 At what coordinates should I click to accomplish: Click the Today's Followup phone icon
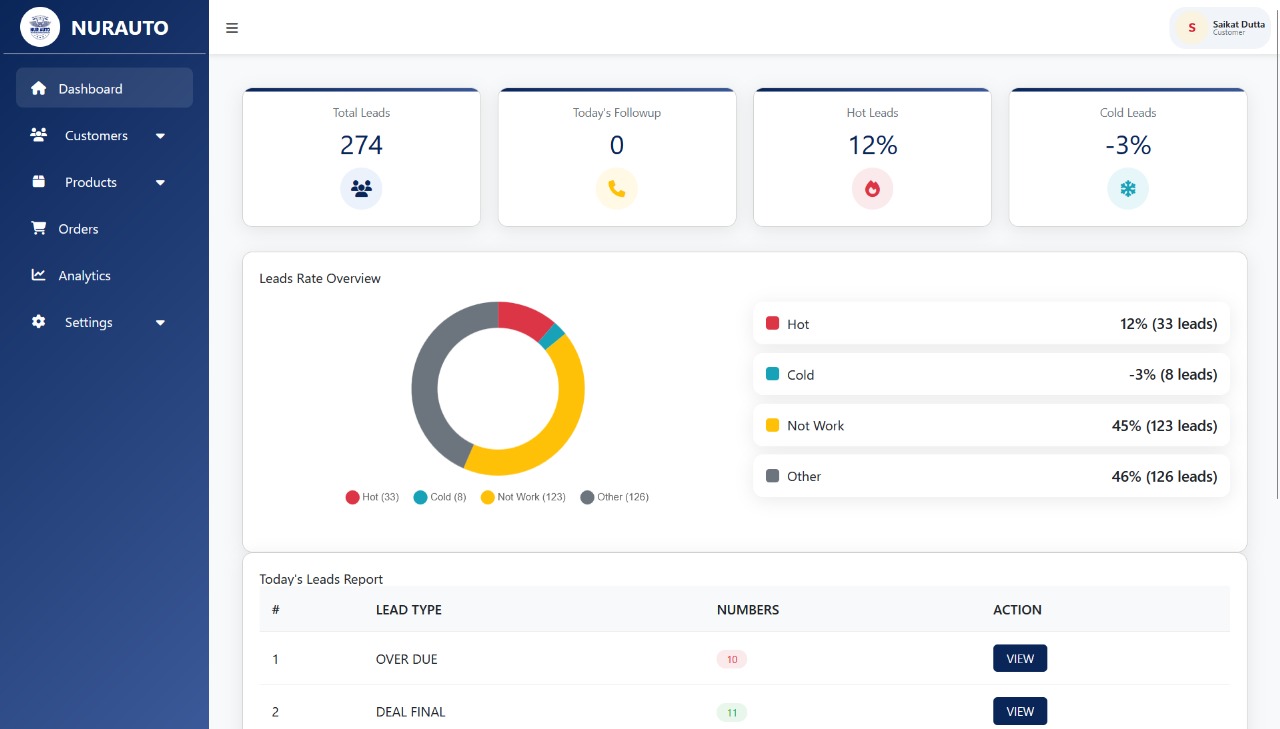coord(617,188)
